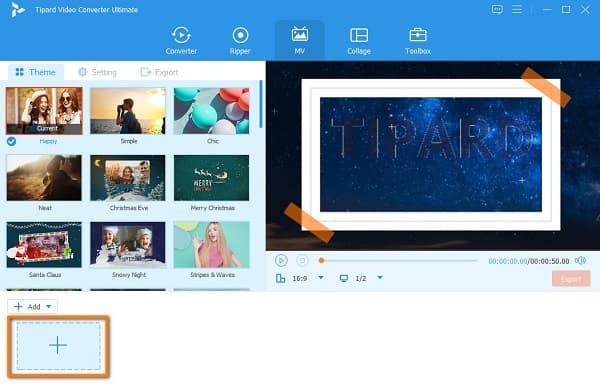The height and width of the screenshot is (388, 600).
Task: Expand the Add button dropdown arrow
Action: (x=49, y=306)
